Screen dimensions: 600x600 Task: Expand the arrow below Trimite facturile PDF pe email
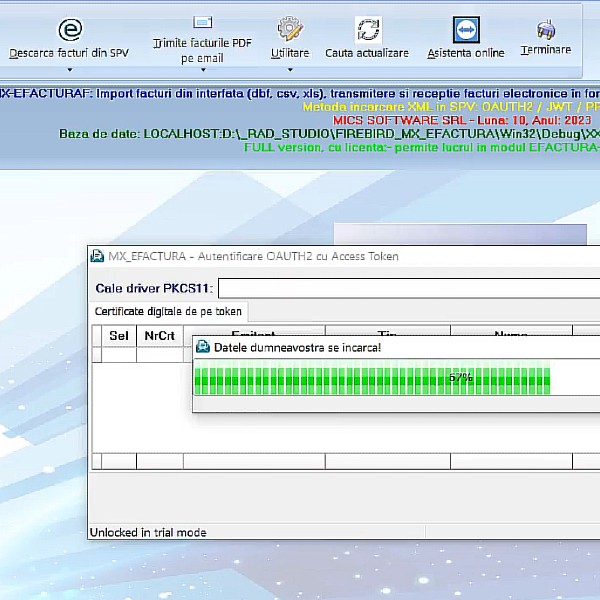click(202, 71)
